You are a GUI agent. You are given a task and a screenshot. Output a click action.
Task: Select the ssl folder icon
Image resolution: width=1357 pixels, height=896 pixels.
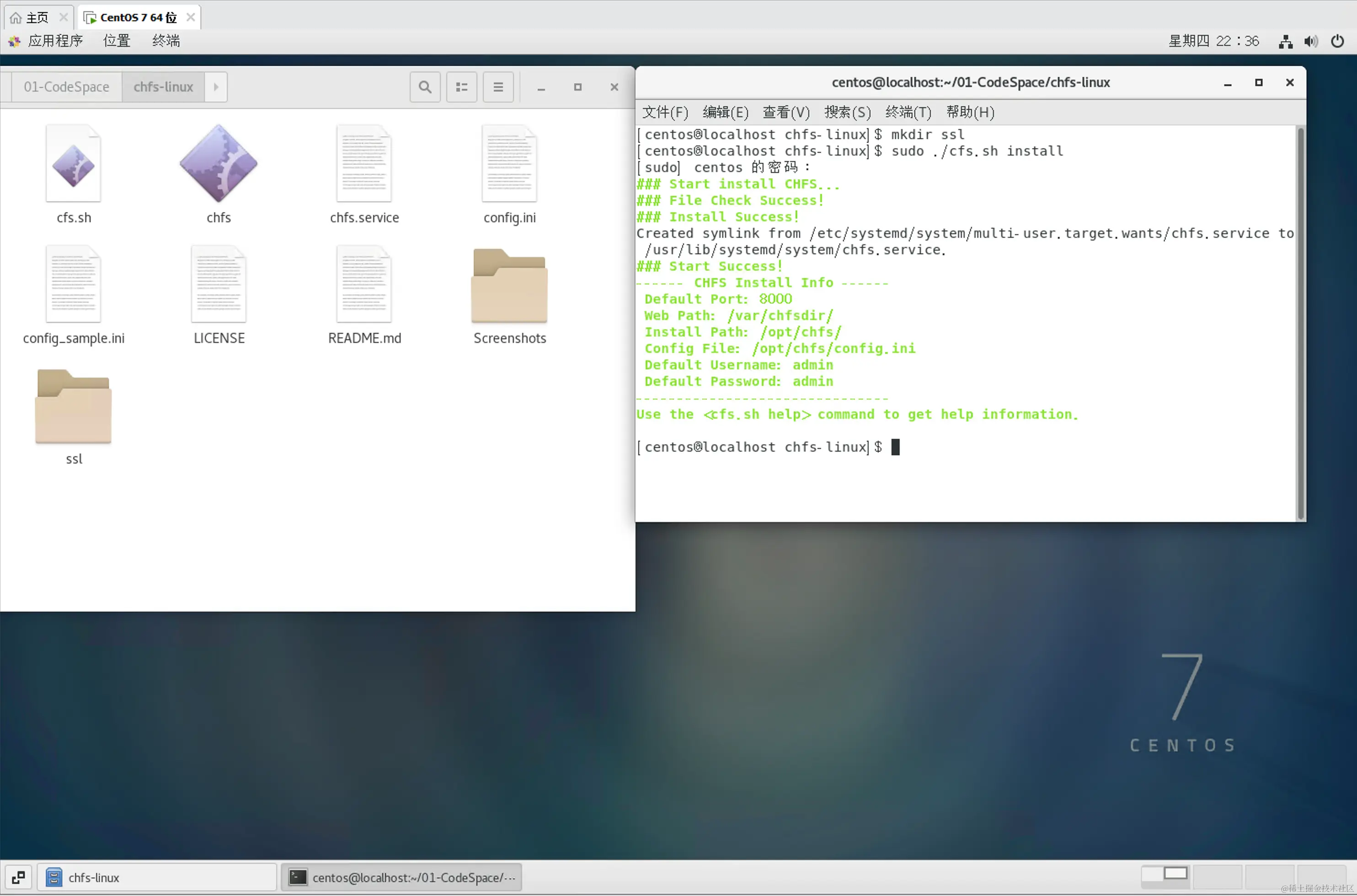[73, 406]
